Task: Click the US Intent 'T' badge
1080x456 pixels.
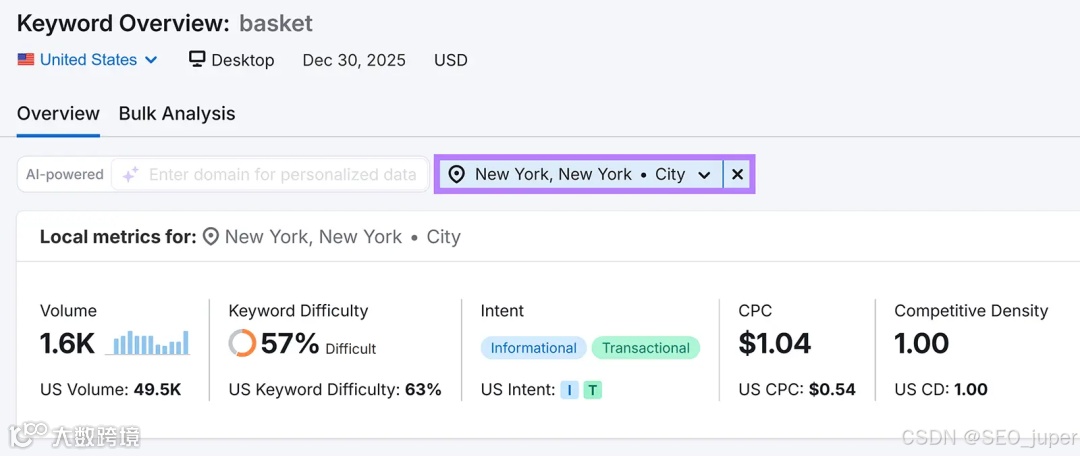Action: (x=593, y=390)
